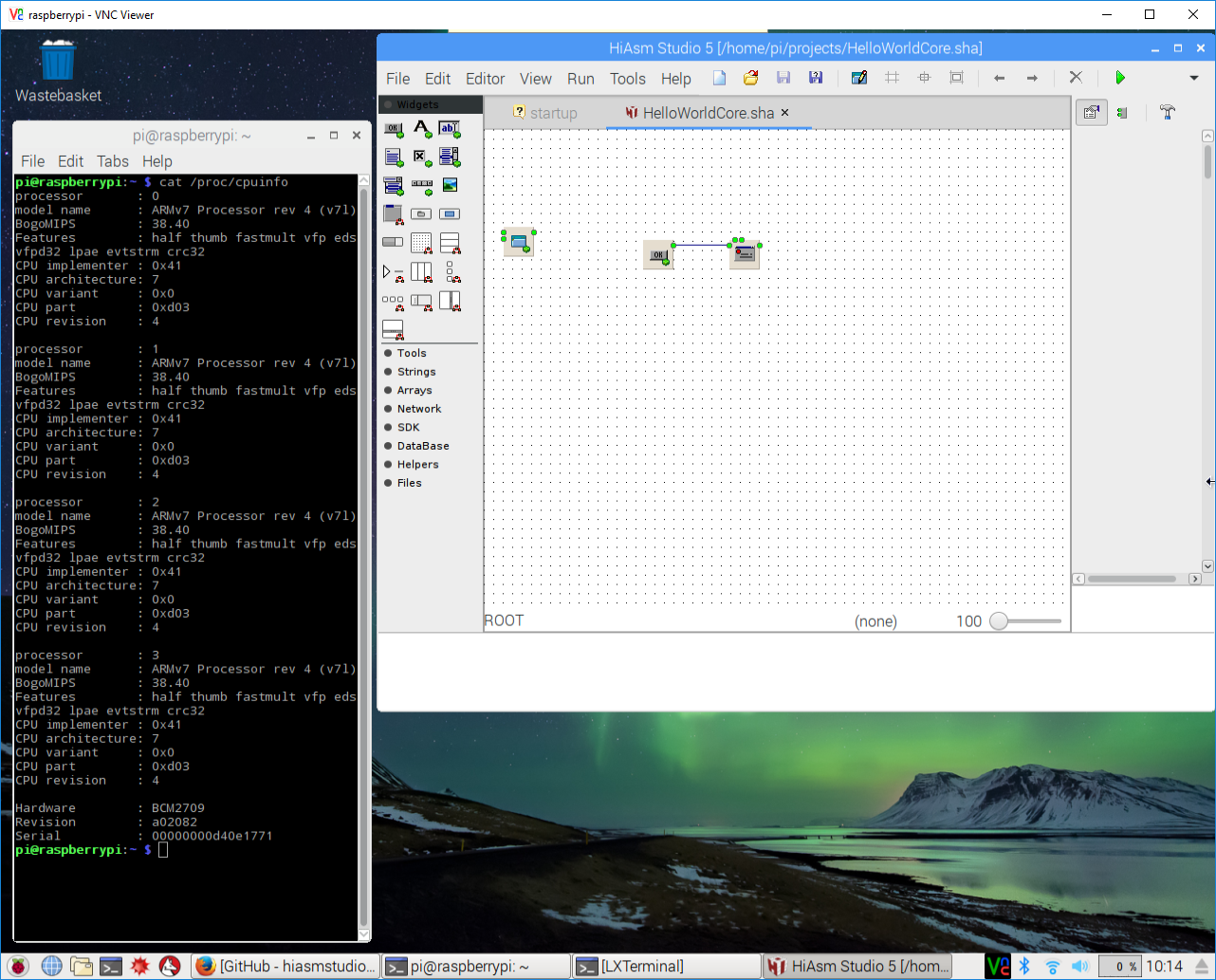Click the zoom slider handle

[998, 621]
